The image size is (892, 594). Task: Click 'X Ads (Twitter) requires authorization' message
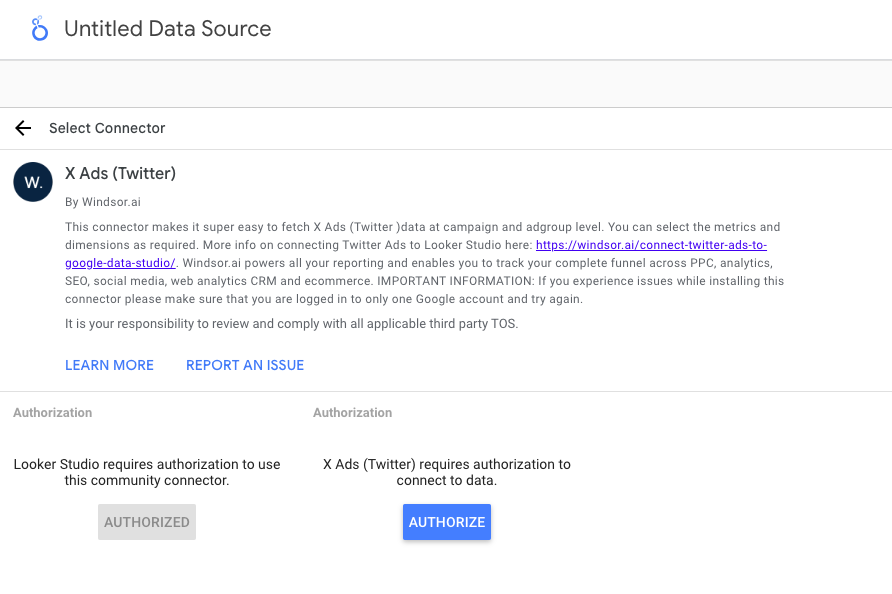tap(446, 472)
